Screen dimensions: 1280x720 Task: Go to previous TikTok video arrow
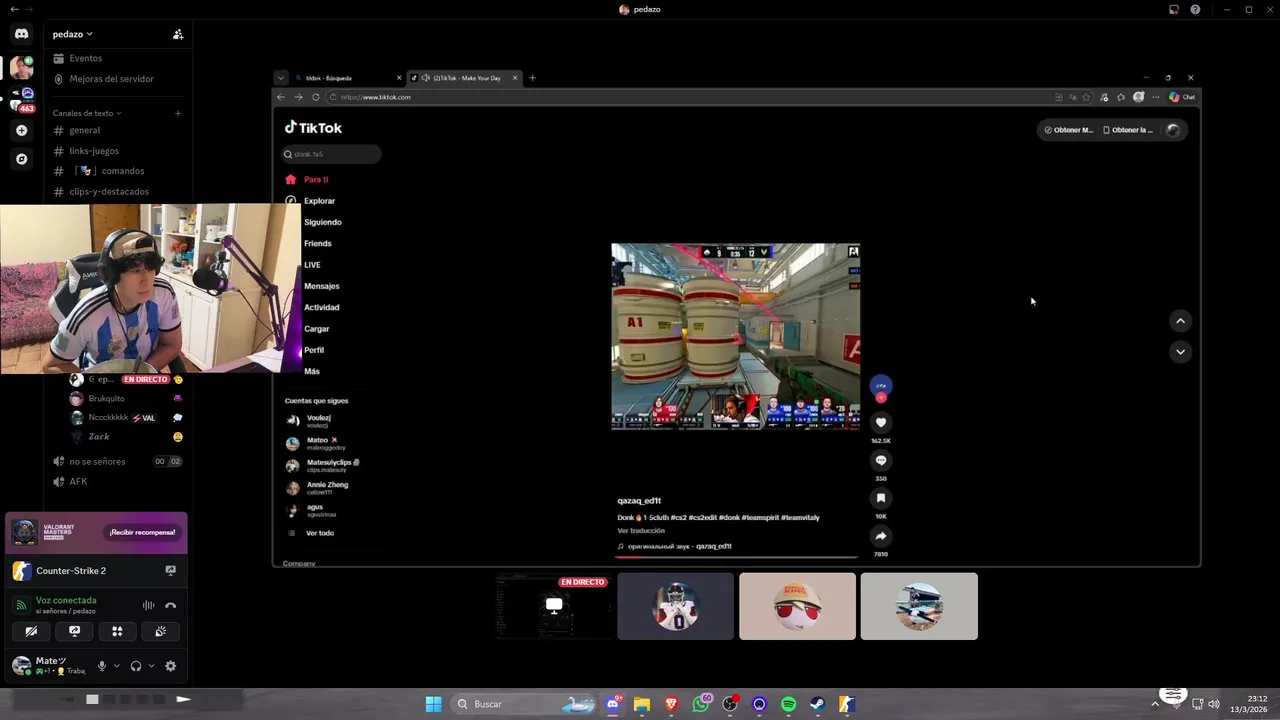pyautogui.click(x=1180, y=321)
